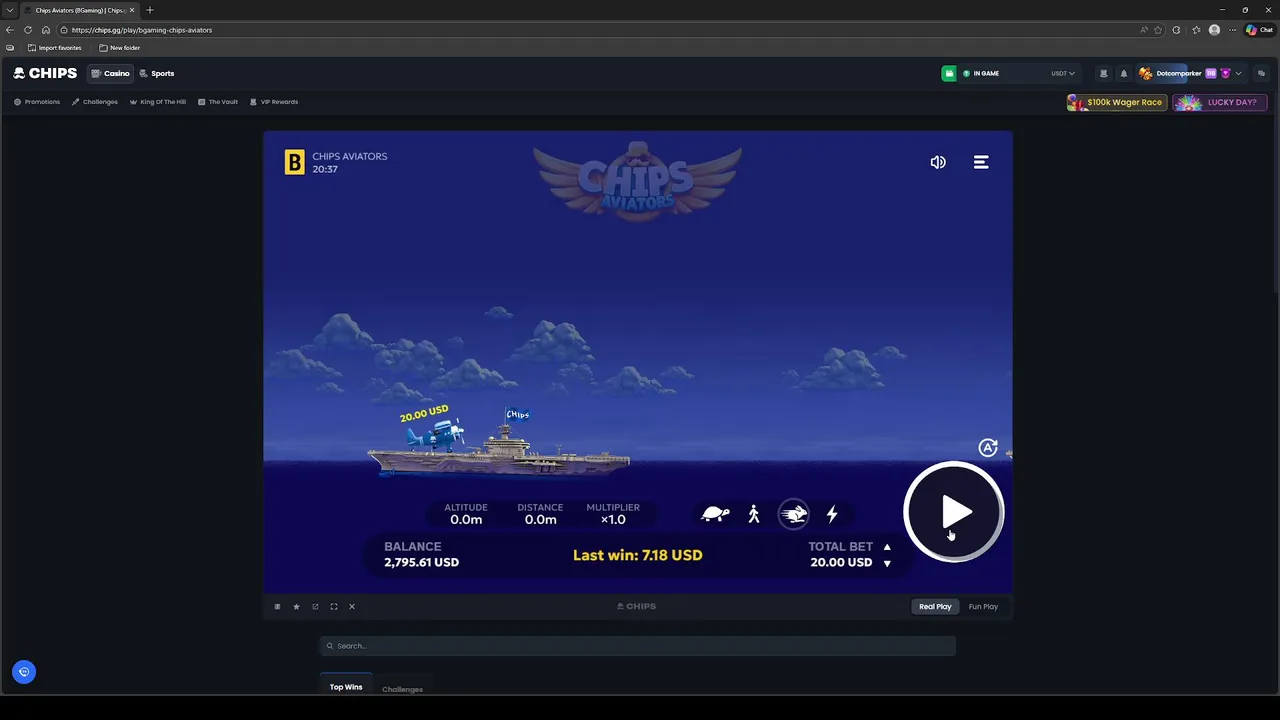Open the browser Chat copilot button
1280x720 pixels.
tap(1259, 30)
